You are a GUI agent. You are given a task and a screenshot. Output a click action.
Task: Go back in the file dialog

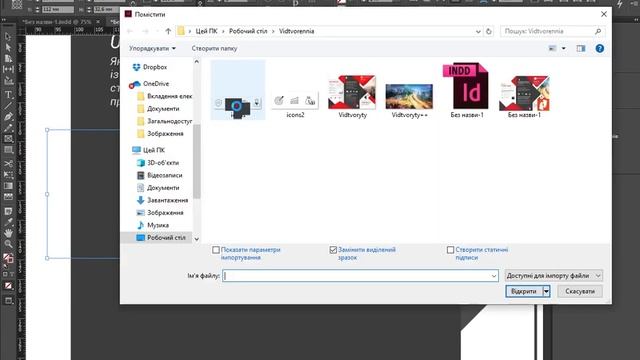click(130, 31)
